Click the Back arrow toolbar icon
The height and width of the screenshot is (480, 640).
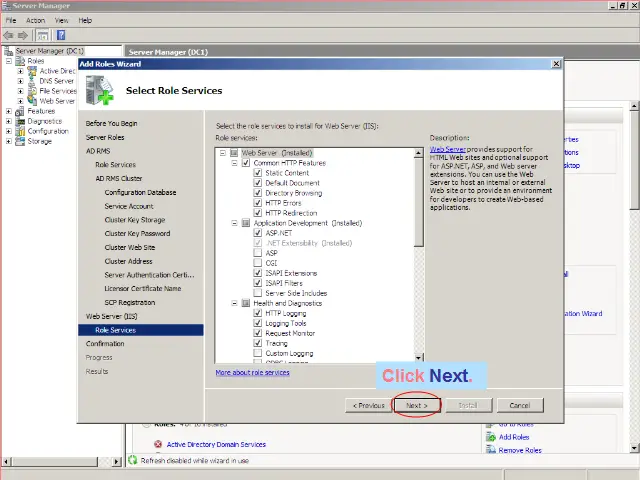9,36
